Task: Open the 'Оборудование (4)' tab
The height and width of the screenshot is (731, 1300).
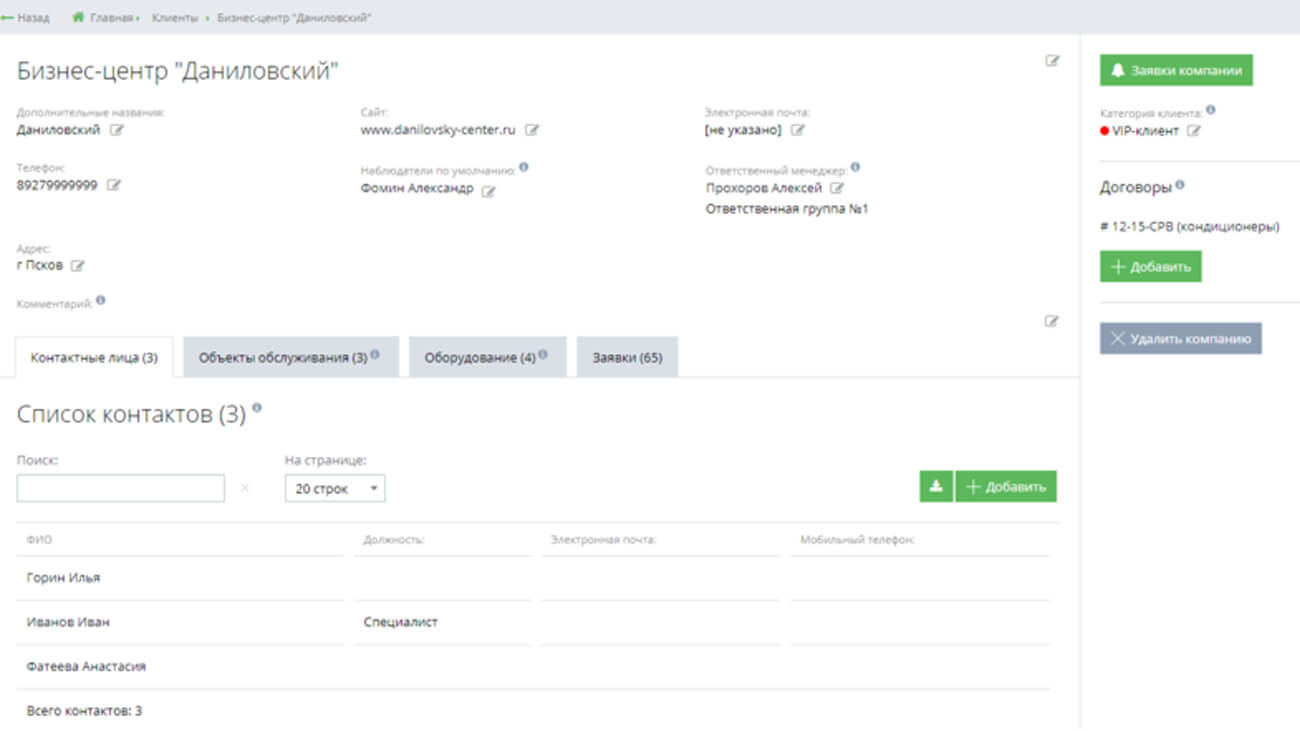Action: pos(486,358)
